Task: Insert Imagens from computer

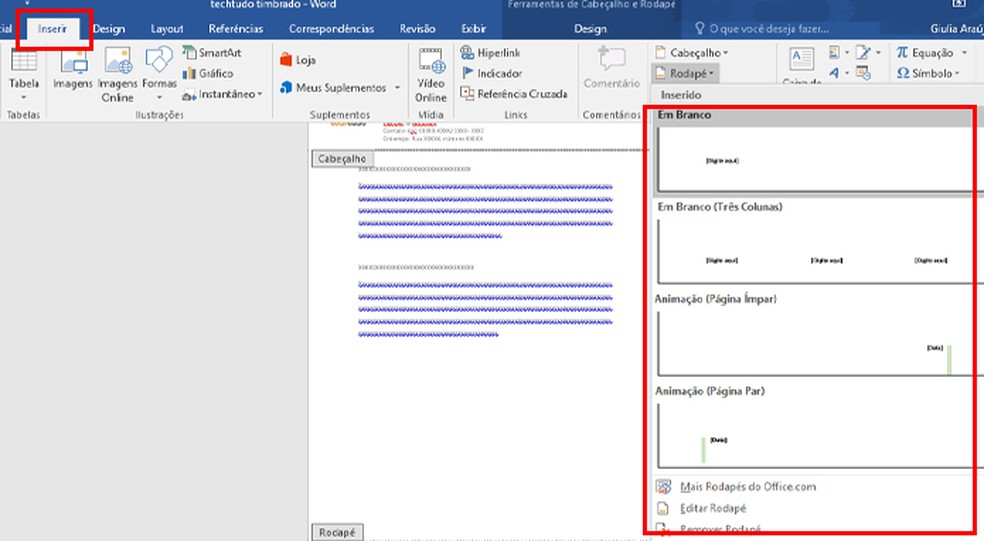Action: click(x=73, y=70)
